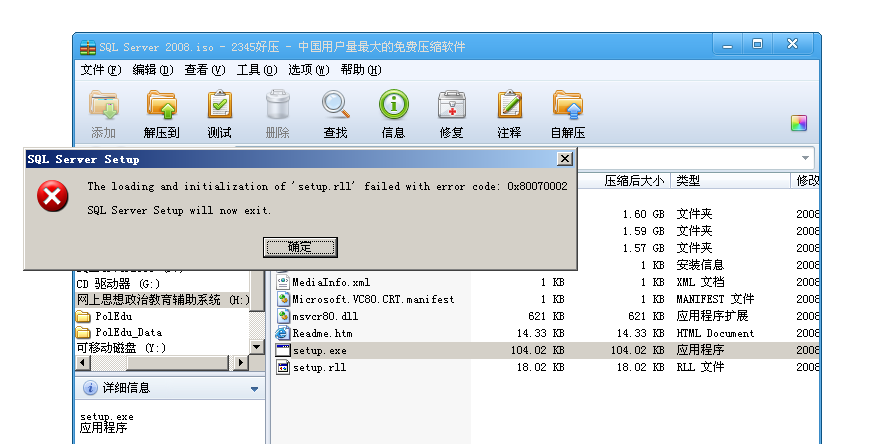
Task: Select the MediaInfo.xml file name
Action: 331,282
